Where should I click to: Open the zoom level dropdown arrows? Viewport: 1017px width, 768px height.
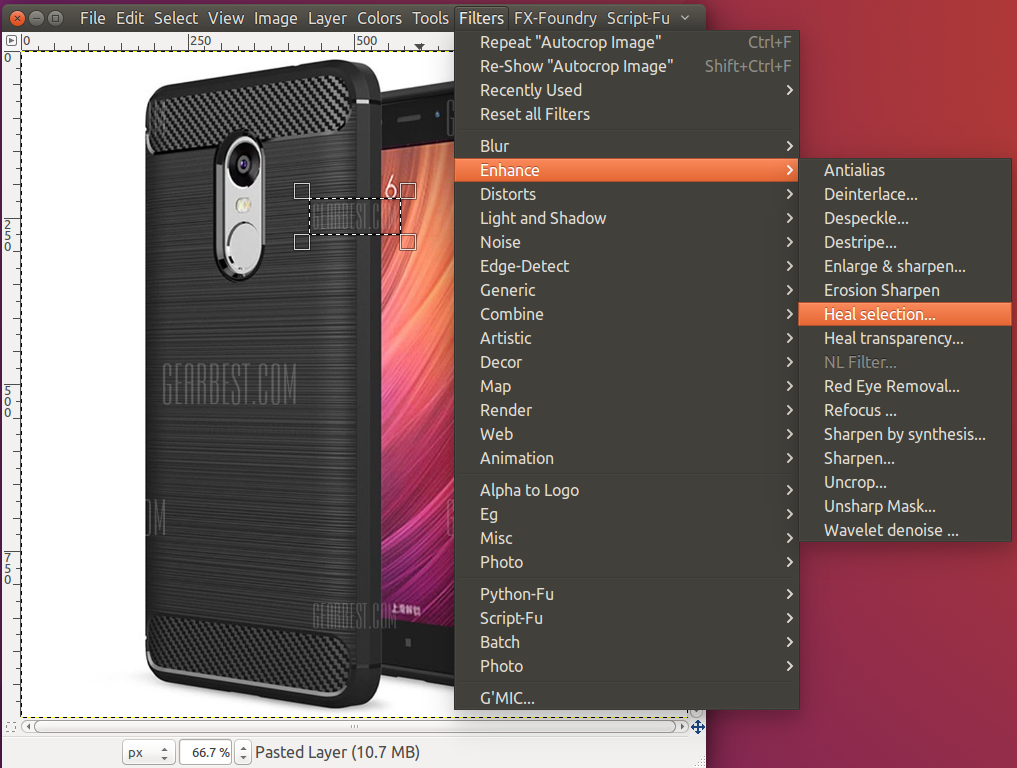point(243,752)
